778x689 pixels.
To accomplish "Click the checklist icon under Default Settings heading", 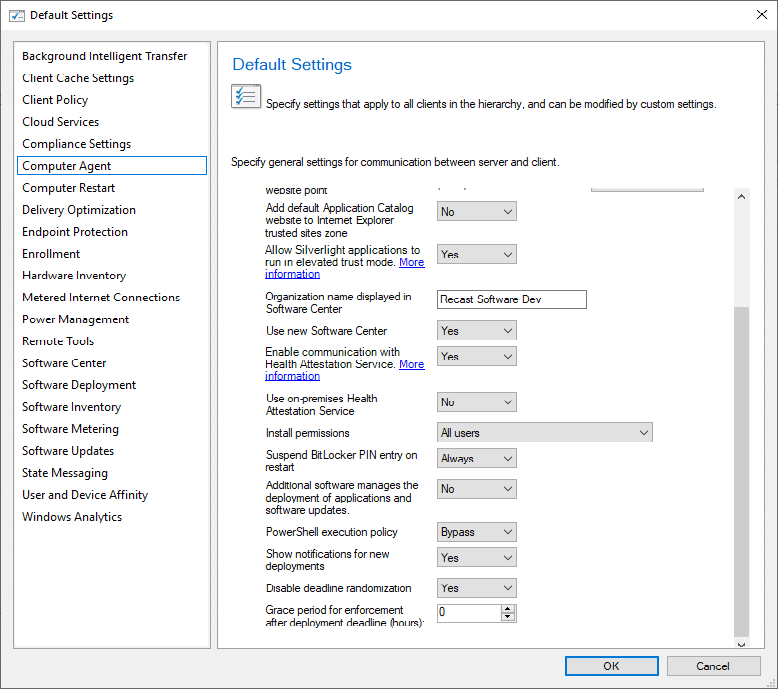I will click(245, 97).
